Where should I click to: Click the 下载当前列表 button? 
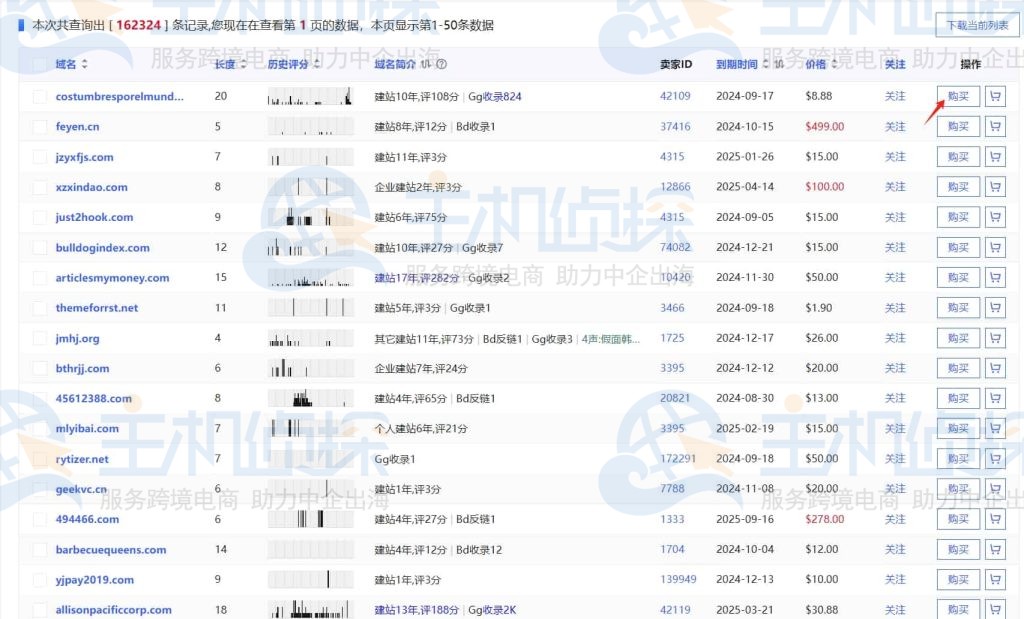(x=977, y=25)
